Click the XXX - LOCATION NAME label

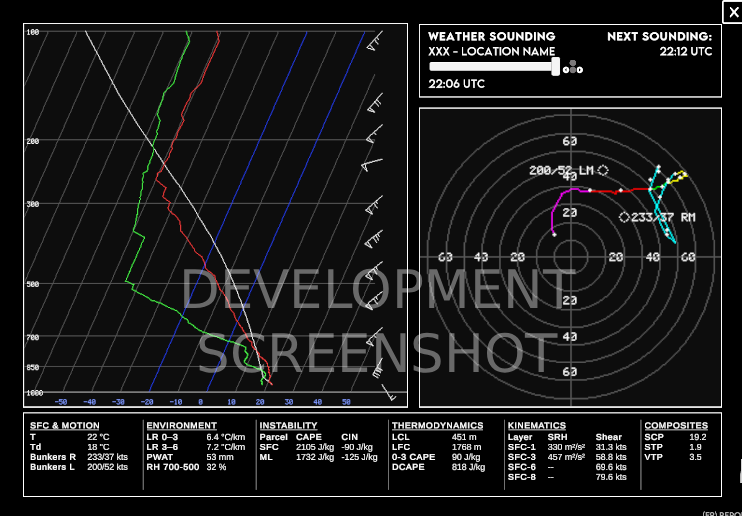[x=492, y=52]
